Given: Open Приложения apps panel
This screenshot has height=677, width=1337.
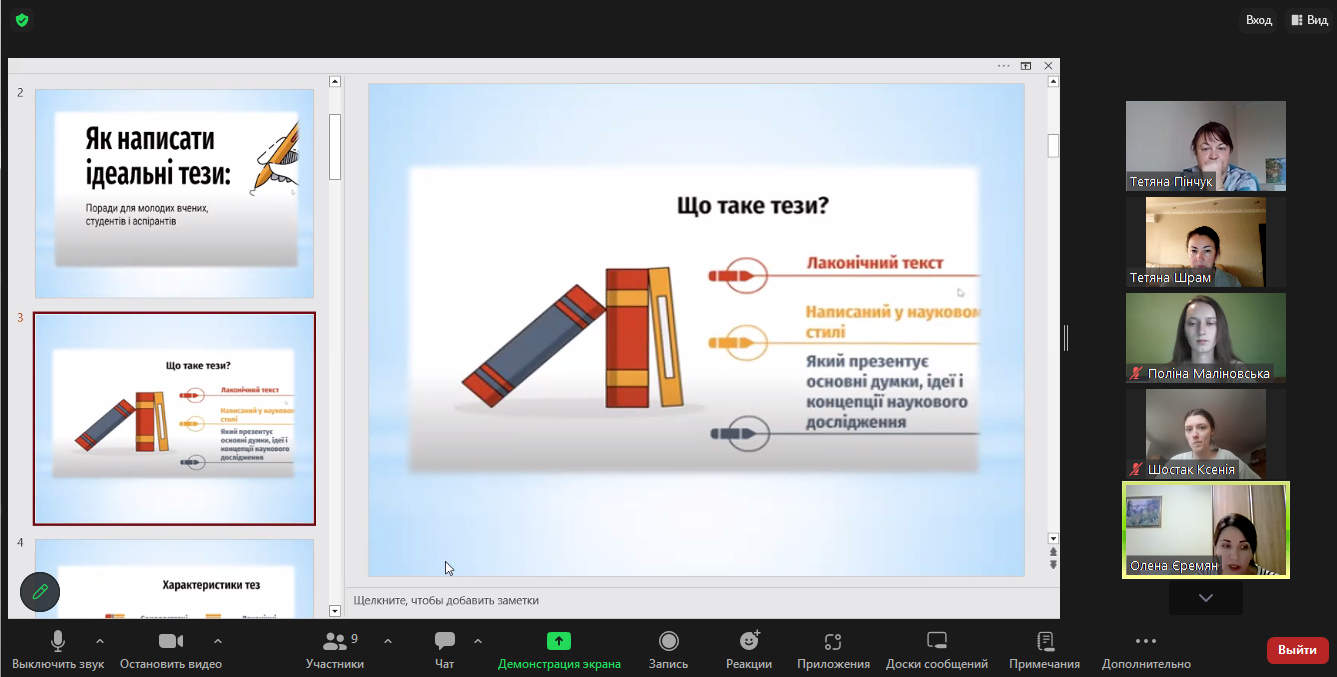Looking at the screenshot, I should coord(833,650).
